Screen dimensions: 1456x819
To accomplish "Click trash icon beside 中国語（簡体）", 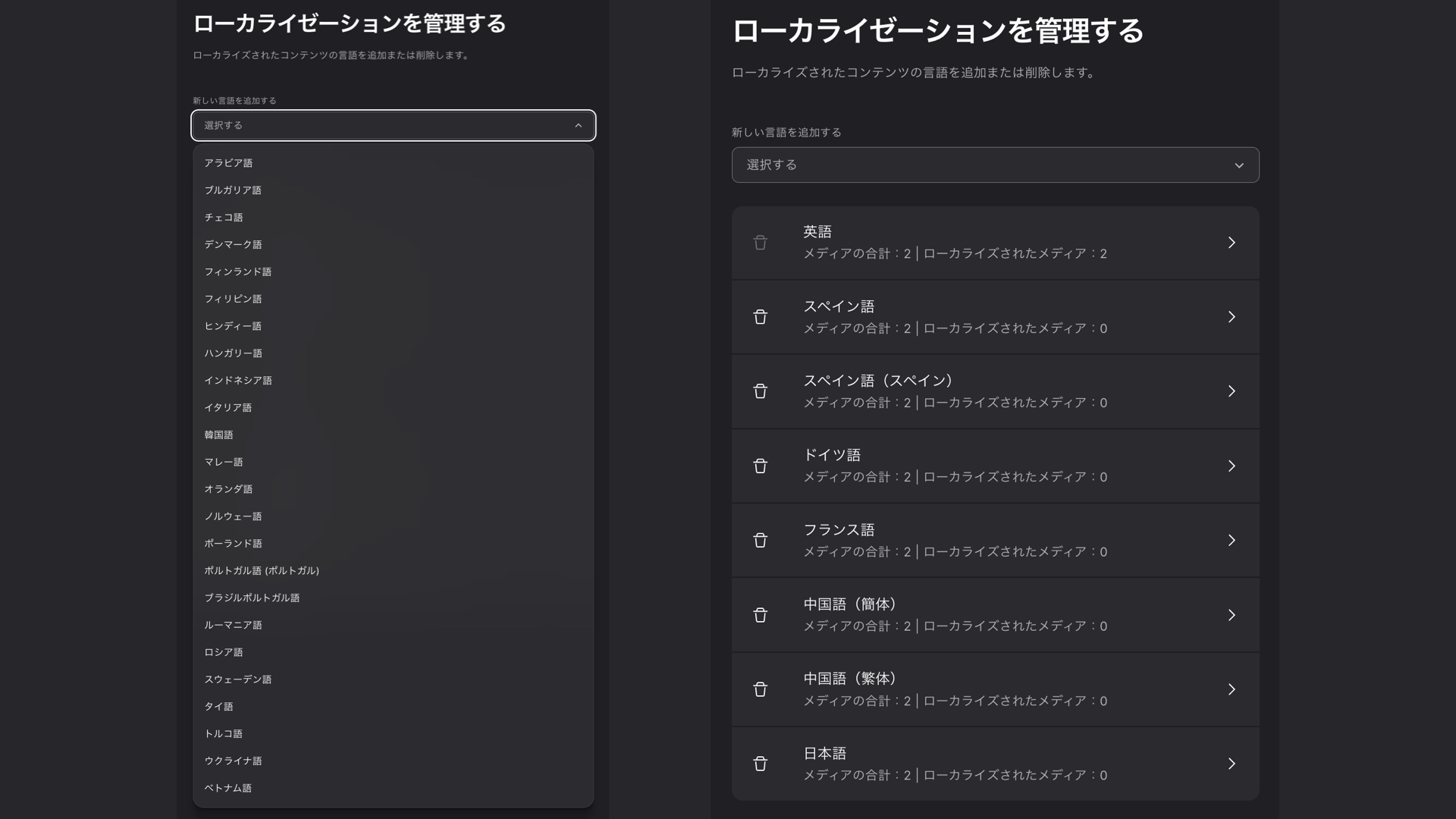I will click(760, 615).
